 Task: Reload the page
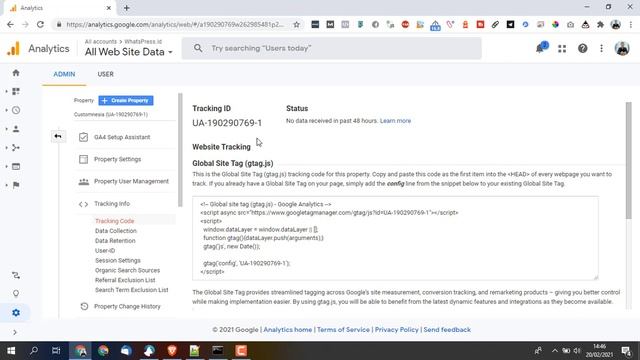[40, 24]
